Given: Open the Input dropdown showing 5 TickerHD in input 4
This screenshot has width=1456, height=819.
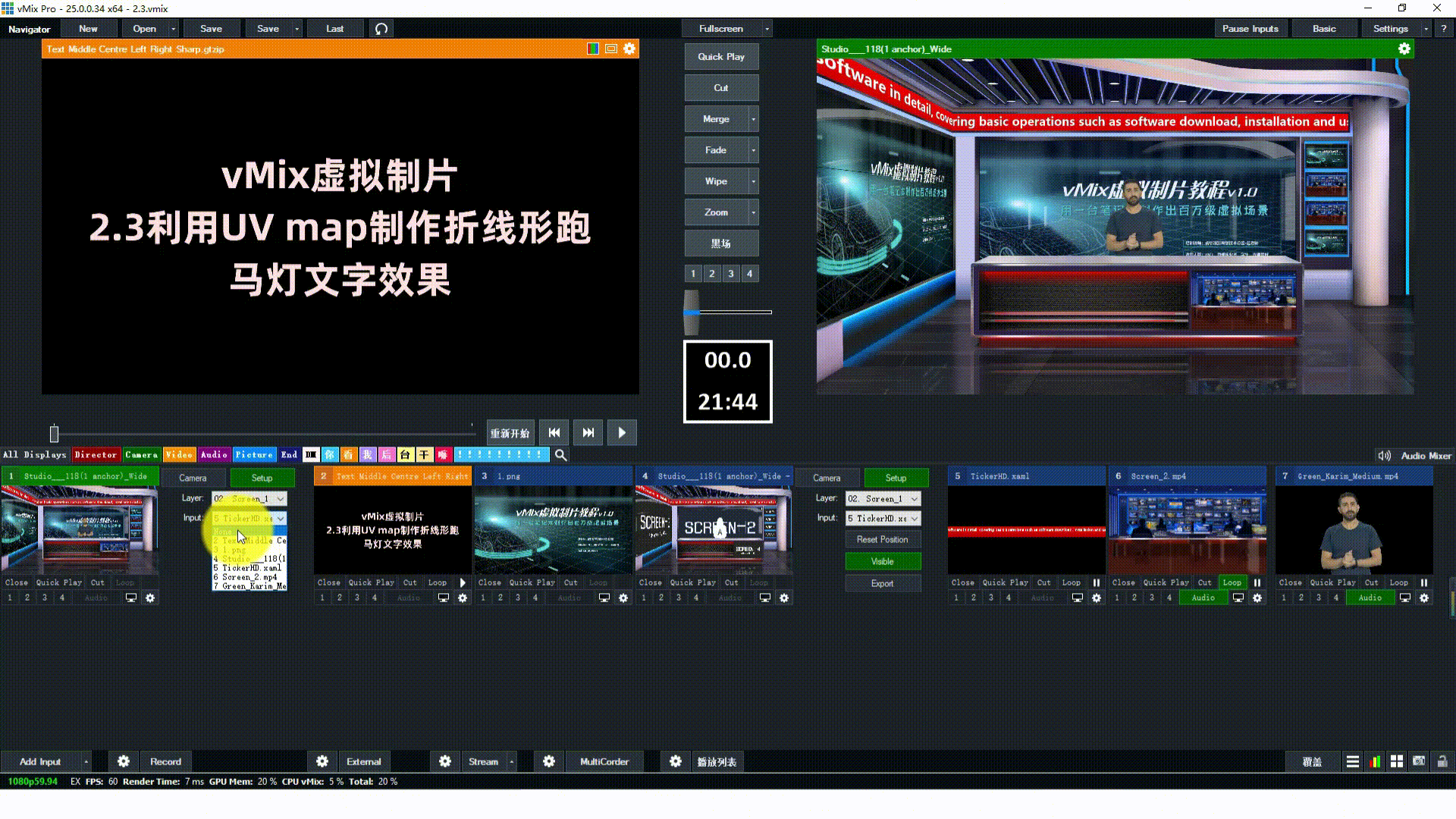Looking at the screenshot, I should (x=883, y=519).
